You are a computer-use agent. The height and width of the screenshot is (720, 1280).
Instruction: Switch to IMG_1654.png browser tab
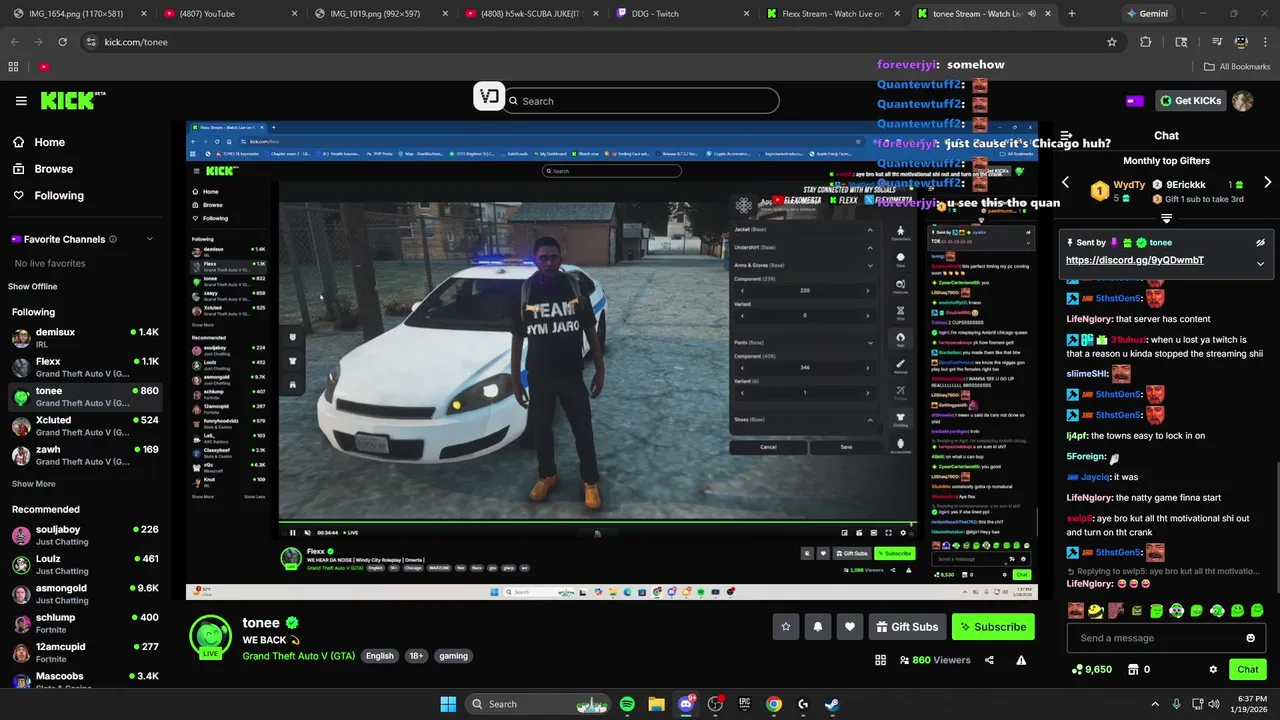[78, 14]
